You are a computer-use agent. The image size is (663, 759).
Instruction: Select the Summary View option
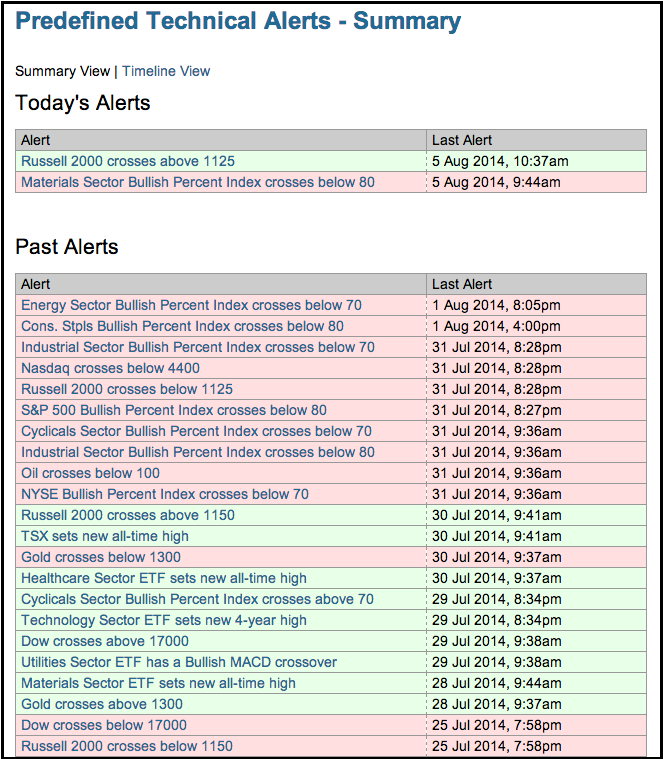[60, 71]
